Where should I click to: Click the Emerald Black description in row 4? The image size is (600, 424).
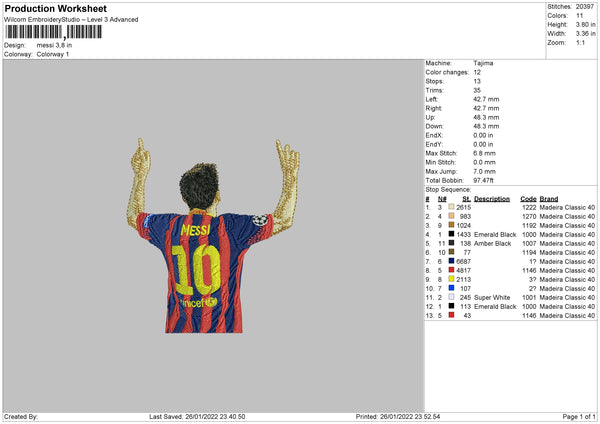495,234
